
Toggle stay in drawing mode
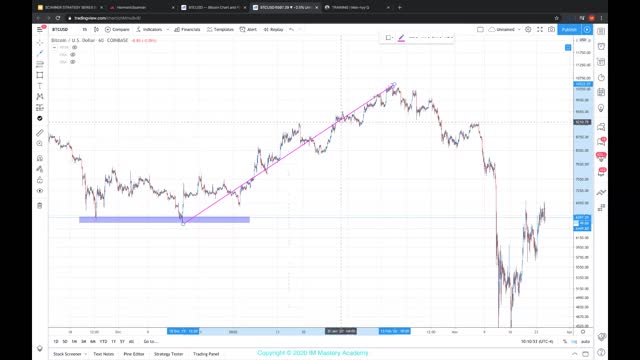[x=40, y=169]
